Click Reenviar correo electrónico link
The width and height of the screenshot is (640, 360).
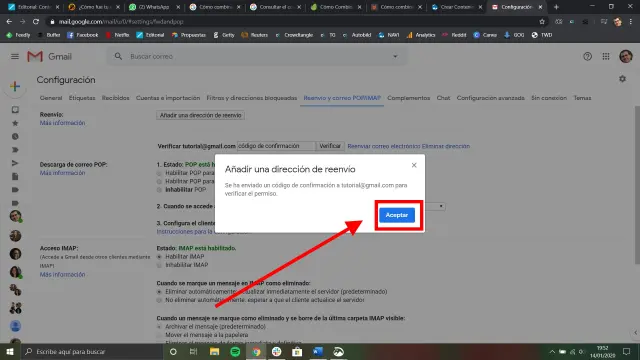(384, 146)
